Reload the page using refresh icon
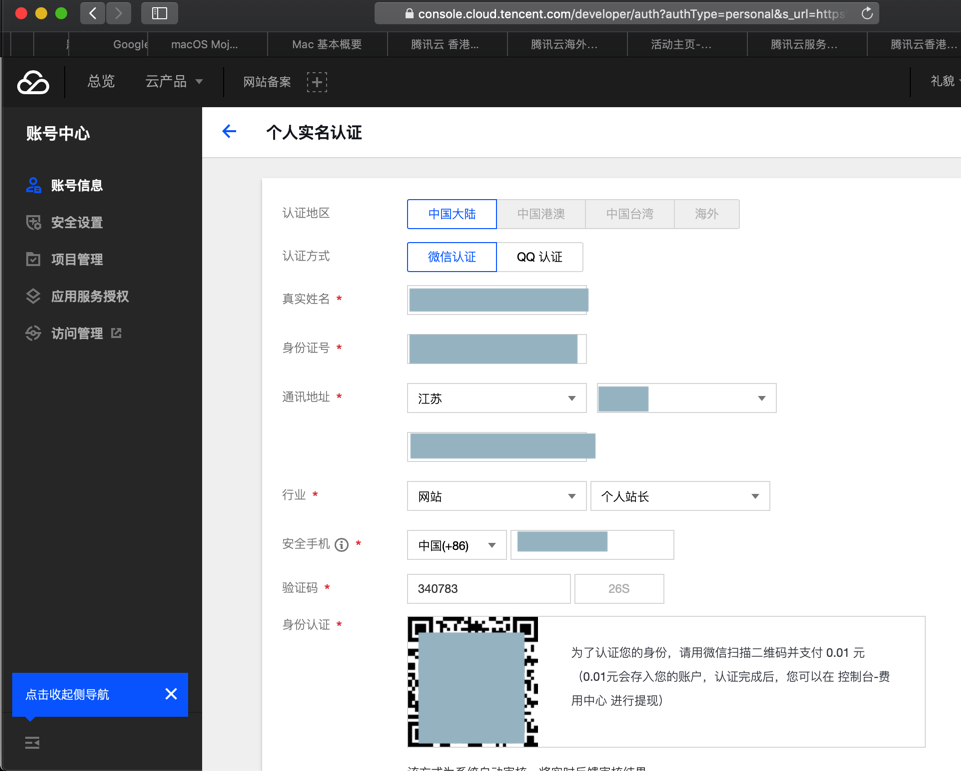The image size is (961, 771). [867, 13]
